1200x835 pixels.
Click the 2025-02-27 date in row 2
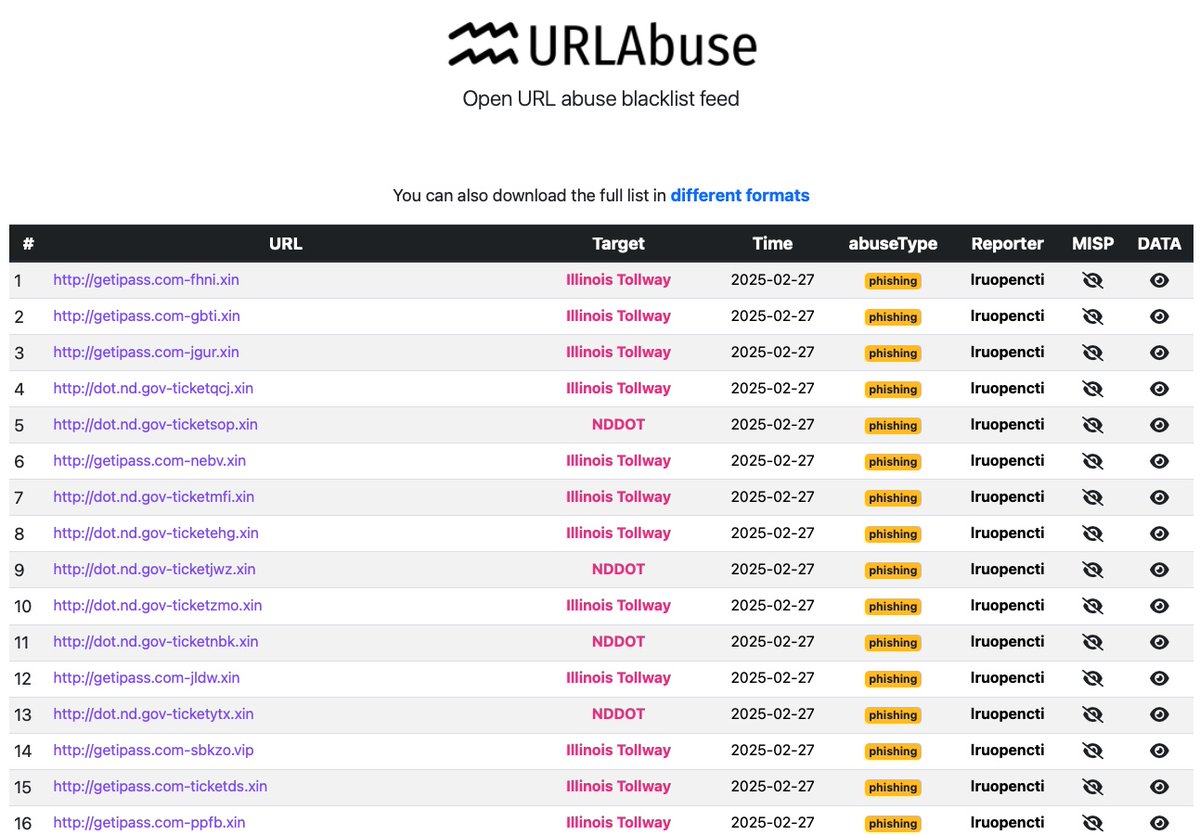(x=772, y=316)
